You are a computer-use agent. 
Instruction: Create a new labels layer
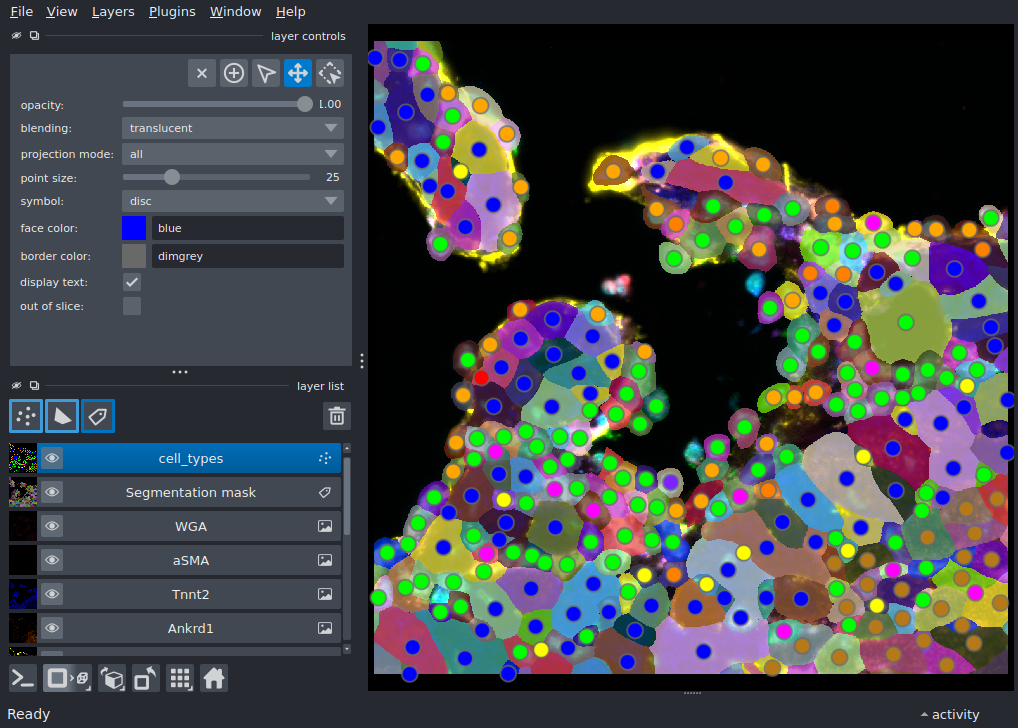tap(98, 416)
